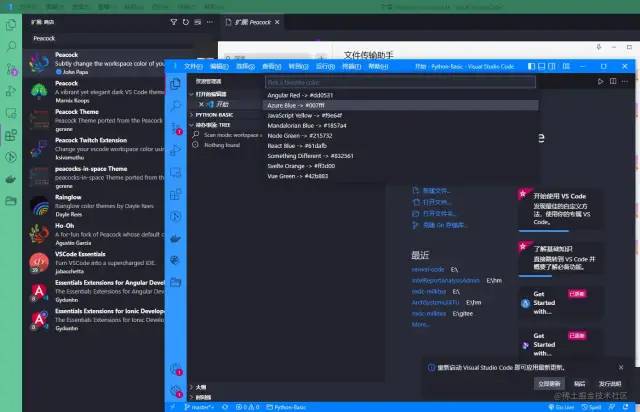Open master branch picker in status bar

[199, 407]
